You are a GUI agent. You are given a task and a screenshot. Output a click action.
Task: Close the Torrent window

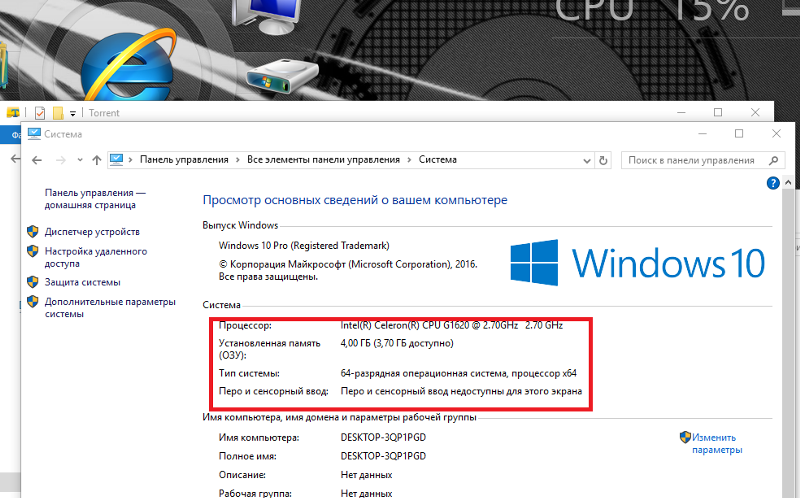point(755,112)
